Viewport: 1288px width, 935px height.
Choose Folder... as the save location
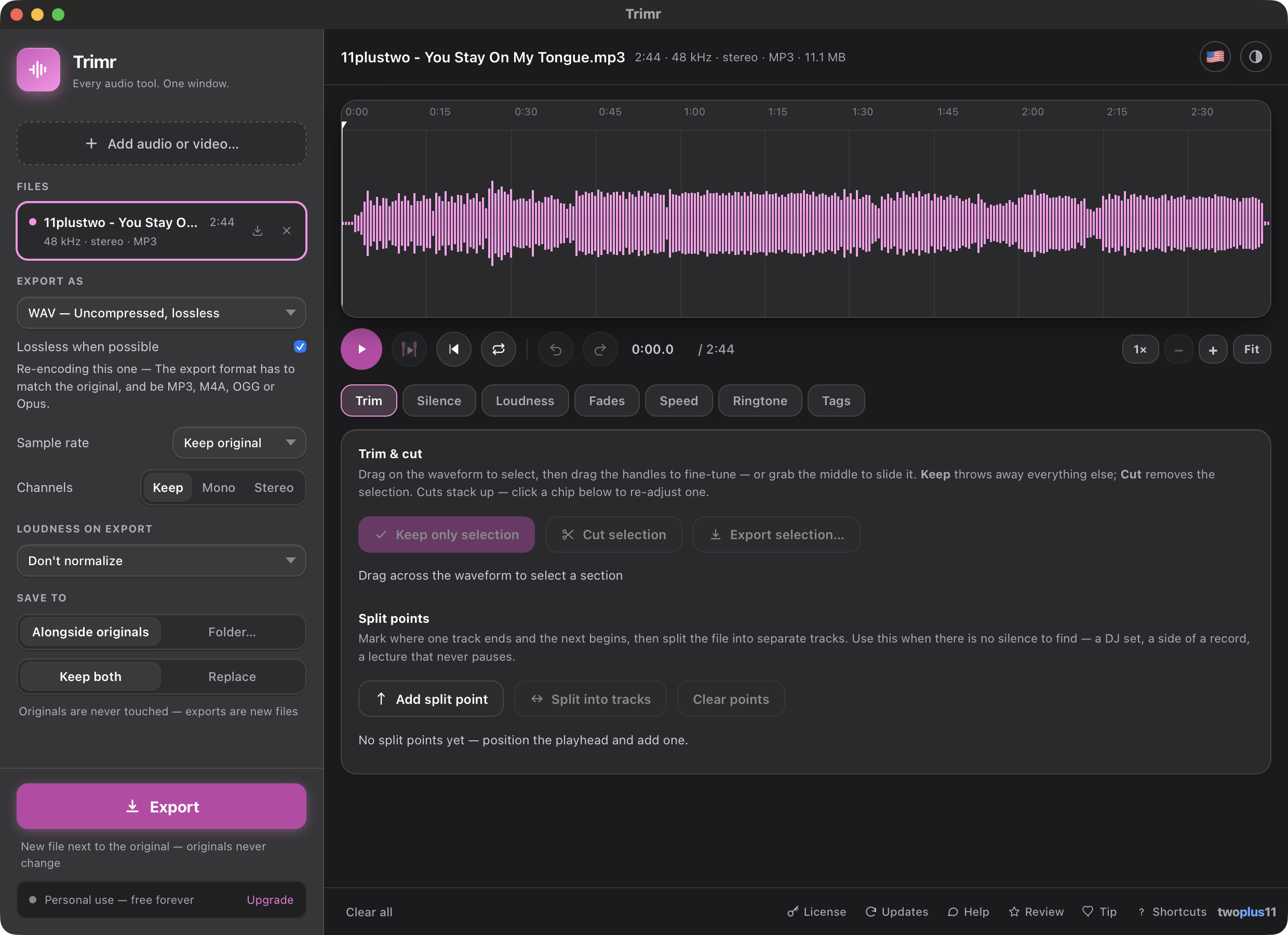tap(232, 632)
